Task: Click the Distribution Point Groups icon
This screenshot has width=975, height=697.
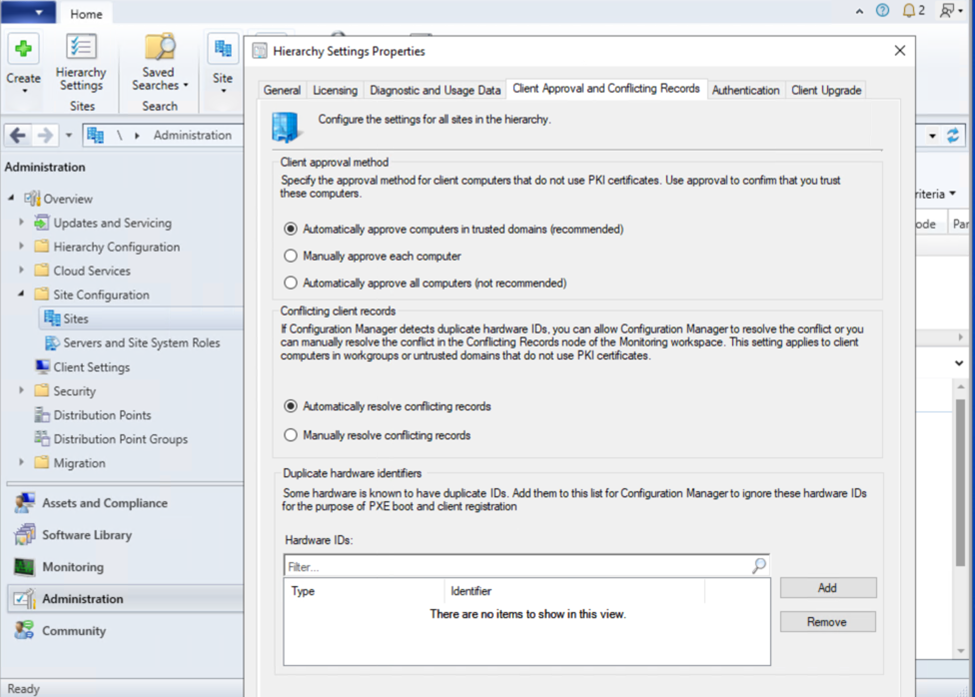Action: click(42, 439)
